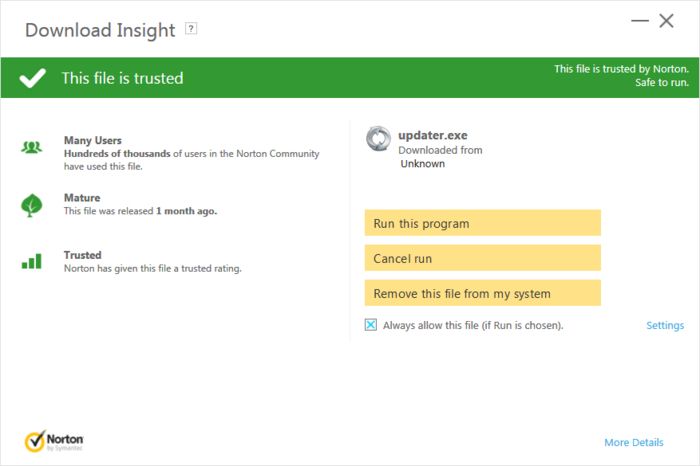Choose Remove this file from my system
Viewport: 700px width, 466px height.
pyautogui.click(x=483, y=293)
